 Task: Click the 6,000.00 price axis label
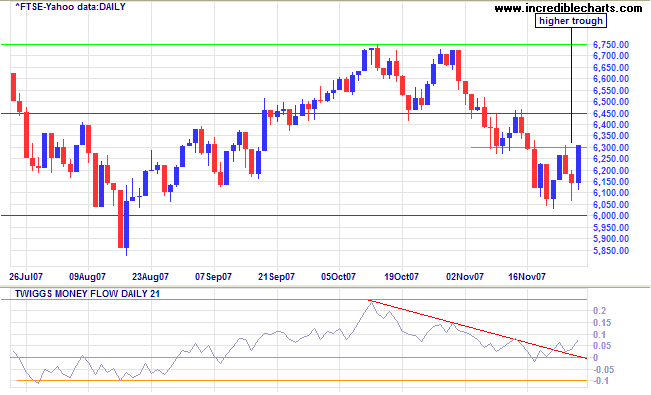click(x=611, y=216)
